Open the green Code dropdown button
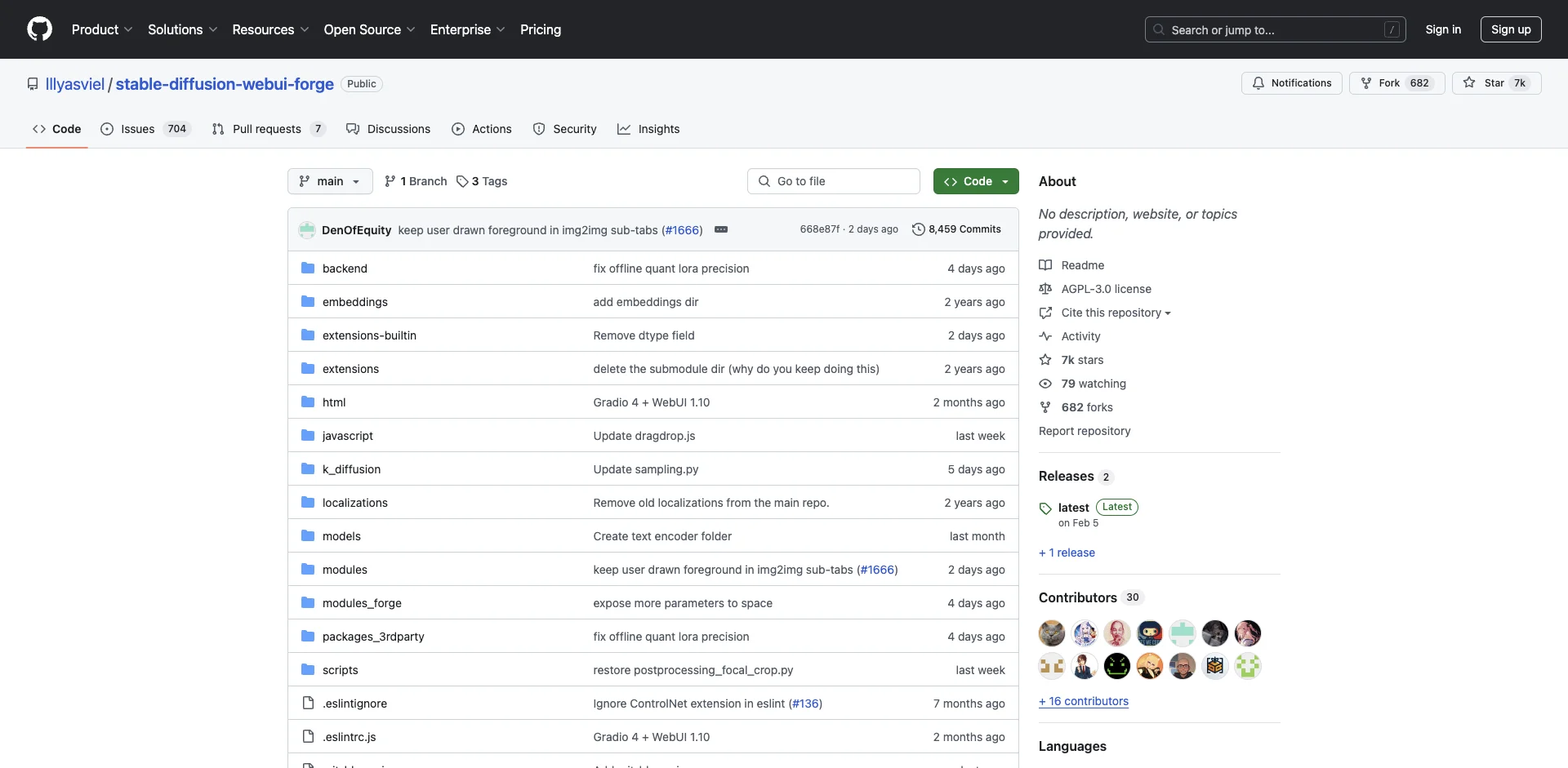 pos(976,181)
